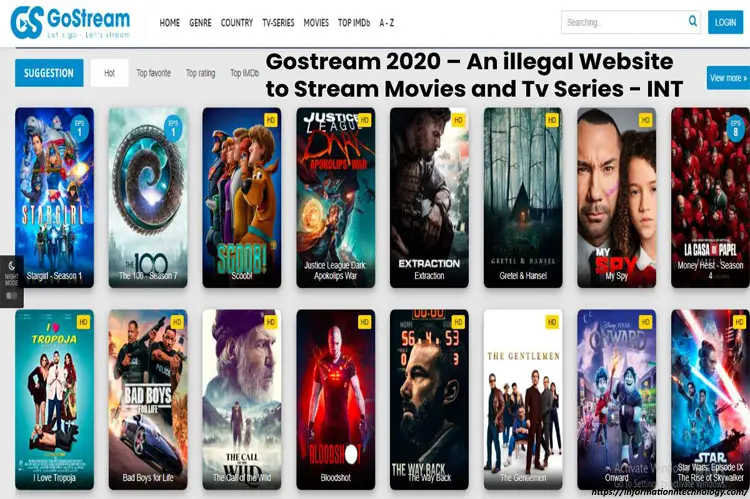This screenshot has height=499, width=750.
Task: Open the Bad Boys for Life poster
Action: 148,399
